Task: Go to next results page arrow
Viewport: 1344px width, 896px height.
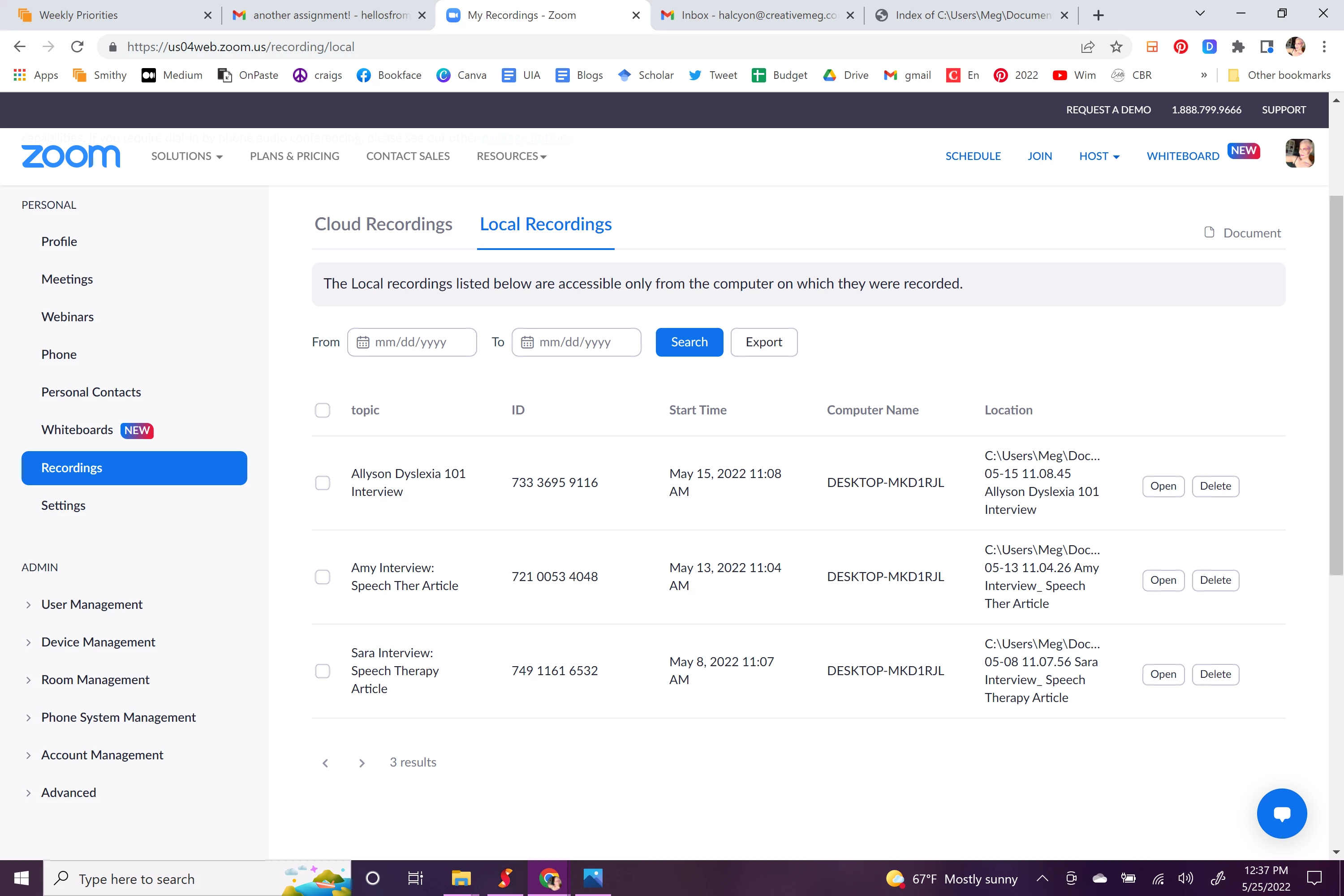Action: [362, 763]
